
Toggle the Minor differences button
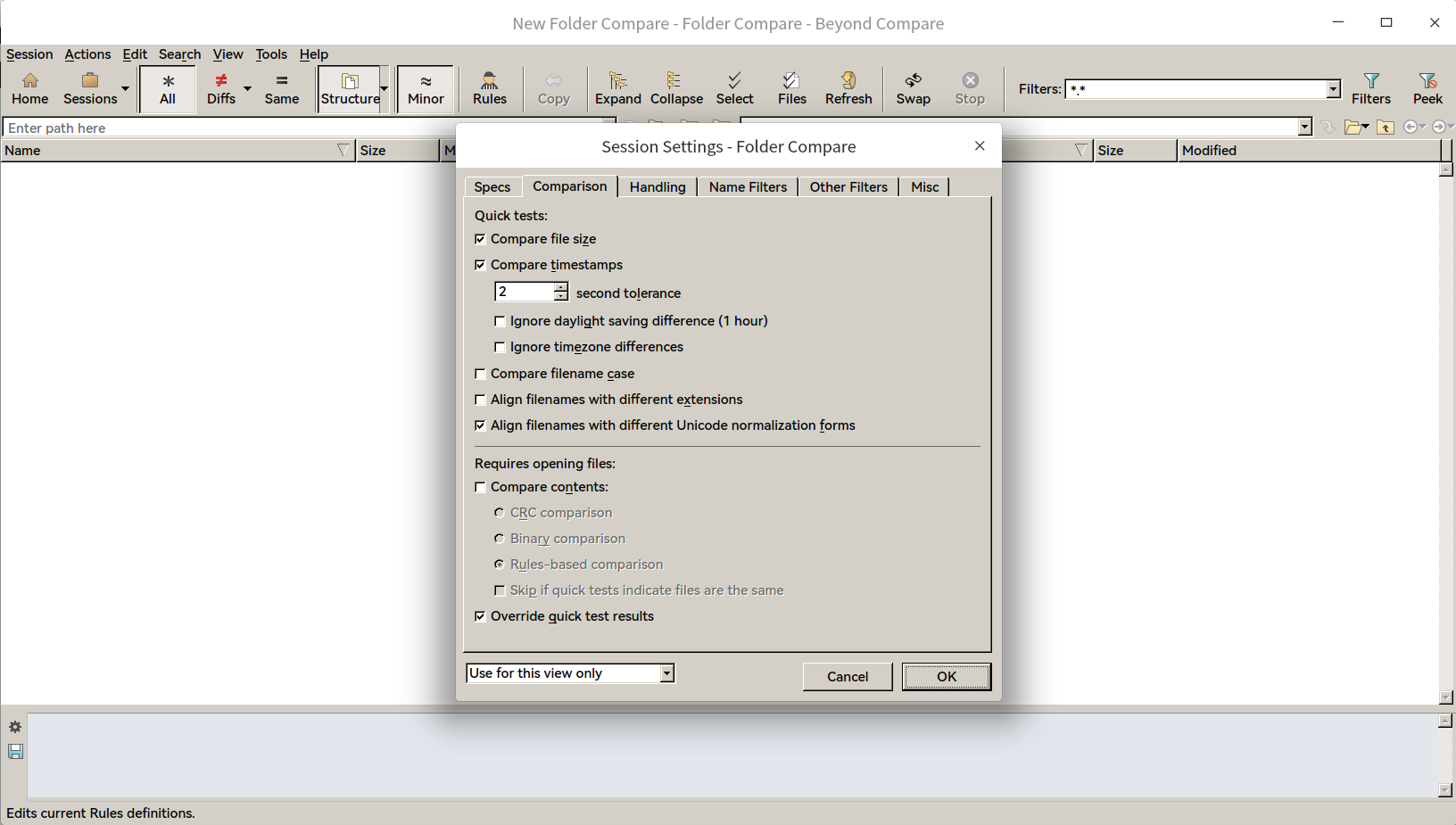tap(426, 89)
